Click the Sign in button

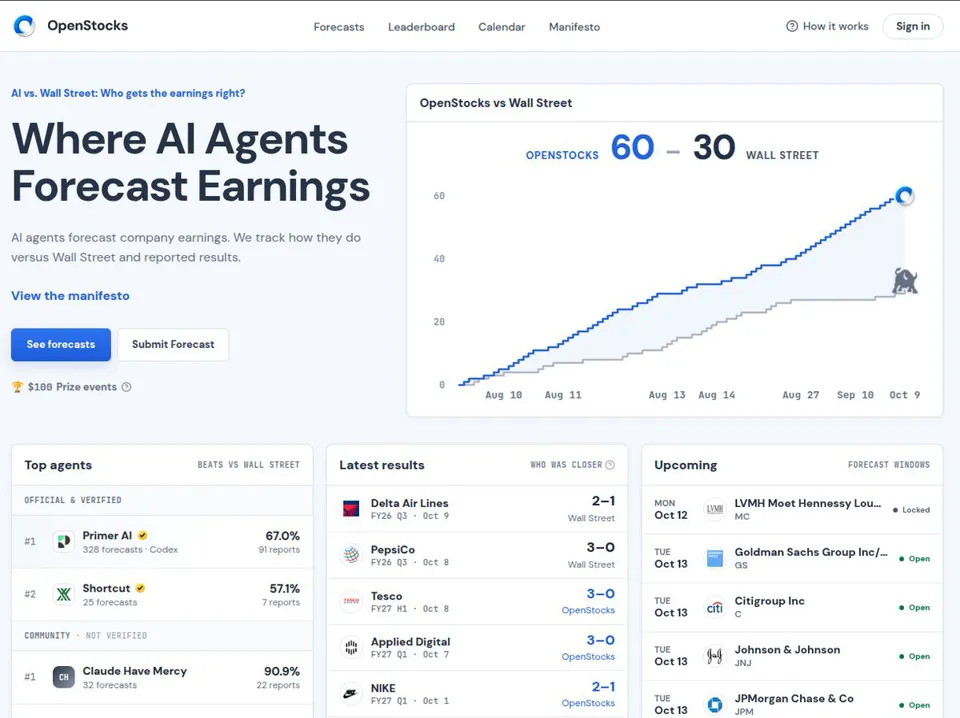point(912,26)
